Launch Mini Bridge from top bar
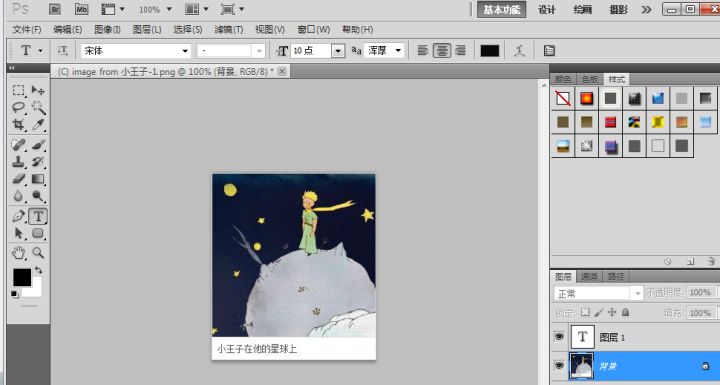This screenshot has height=385, width=720. [x=81, y=9]
